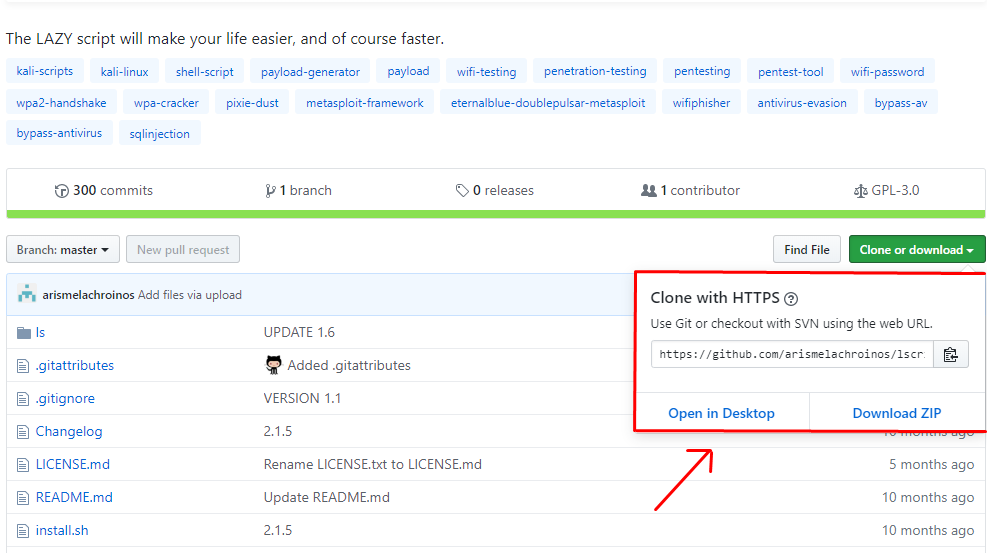Copy clone URL with the clipboard icon
Viewport: 987px width, 553px height.
click(x=950, y=355)
